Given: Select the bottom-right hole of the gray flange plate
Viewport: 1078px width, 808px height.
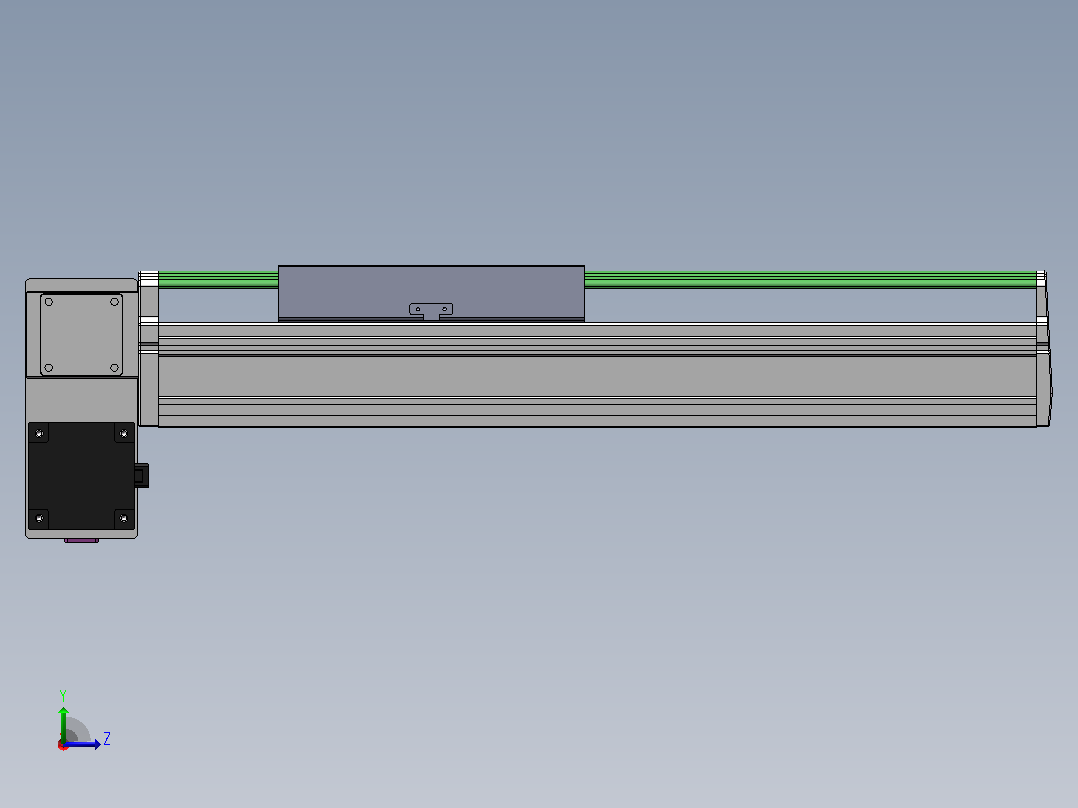Looking at the screenshot, I should click(x=114, y=368).
